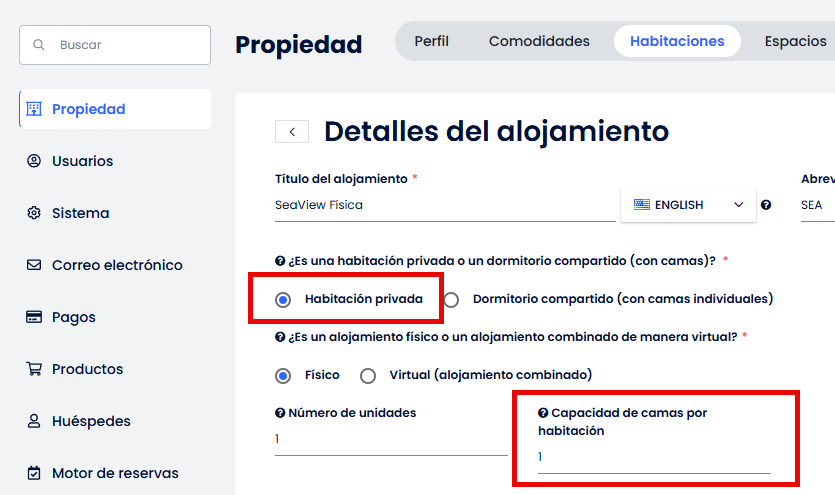Click the Capacidad de camas por habitación field
The height and width of the screenshot is (495, 835).
click(654, 458)
